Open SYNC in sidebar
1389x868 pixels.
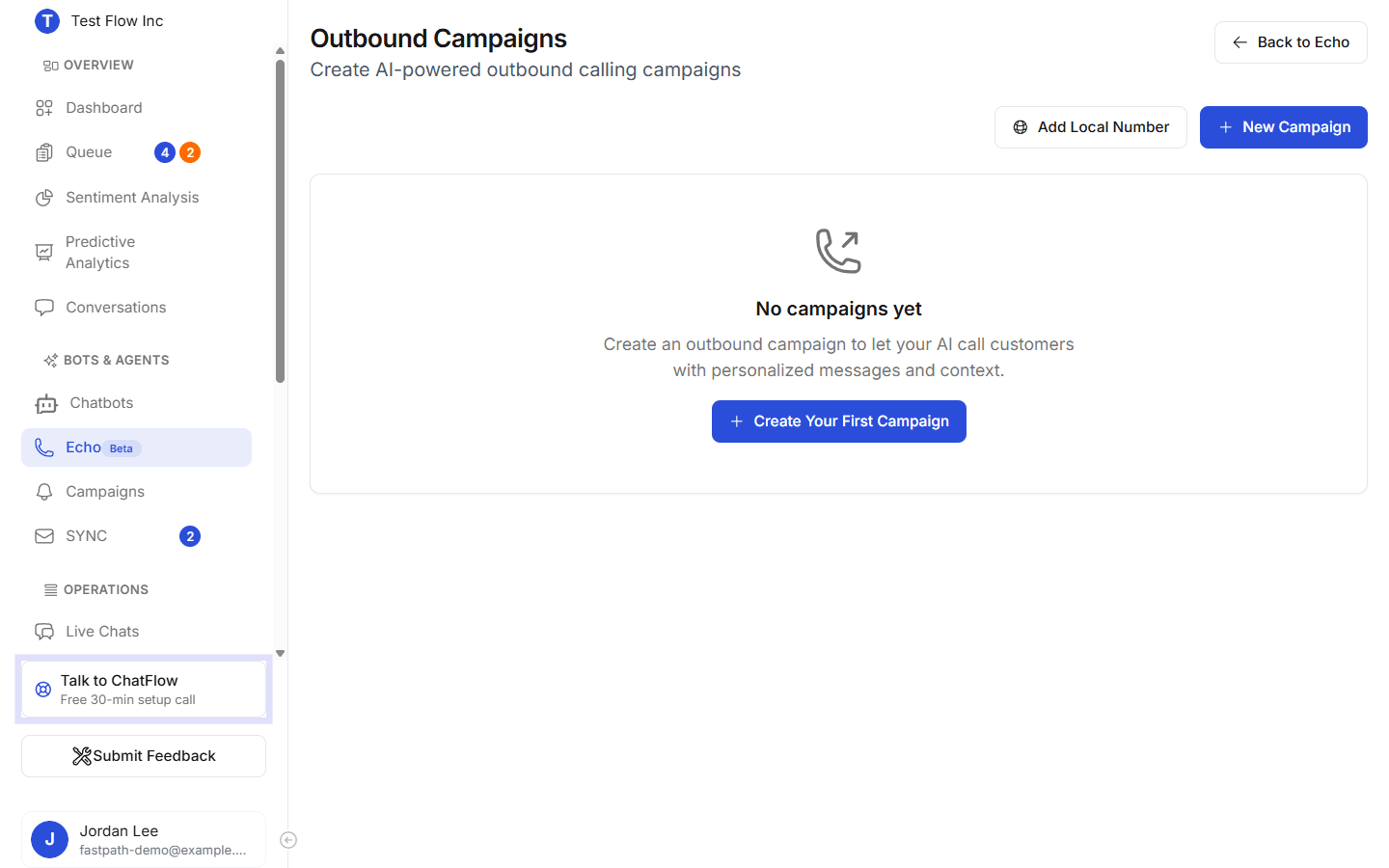136,536
